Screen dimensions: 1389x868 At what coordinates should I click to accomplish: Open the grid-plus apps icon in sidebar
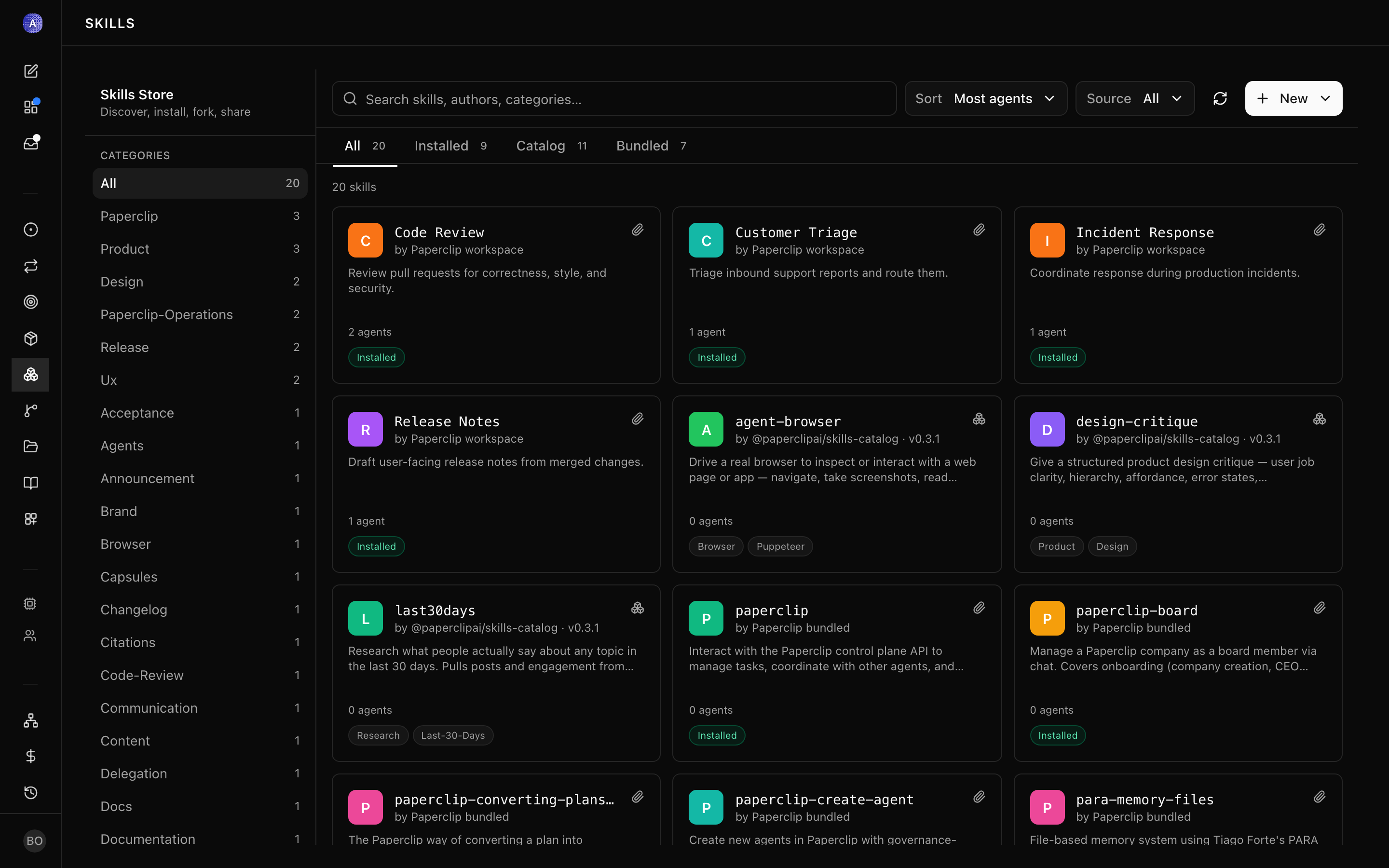pos(30,519)
